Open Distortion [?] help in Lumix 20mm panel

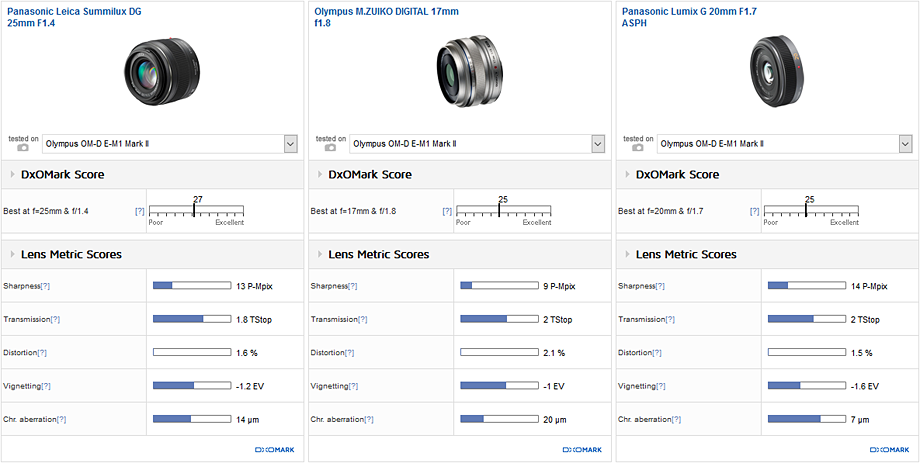point(657,353)
